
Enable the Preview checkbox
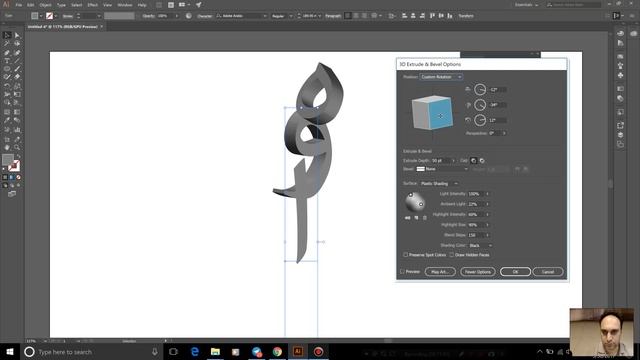[x=402, y=271]
